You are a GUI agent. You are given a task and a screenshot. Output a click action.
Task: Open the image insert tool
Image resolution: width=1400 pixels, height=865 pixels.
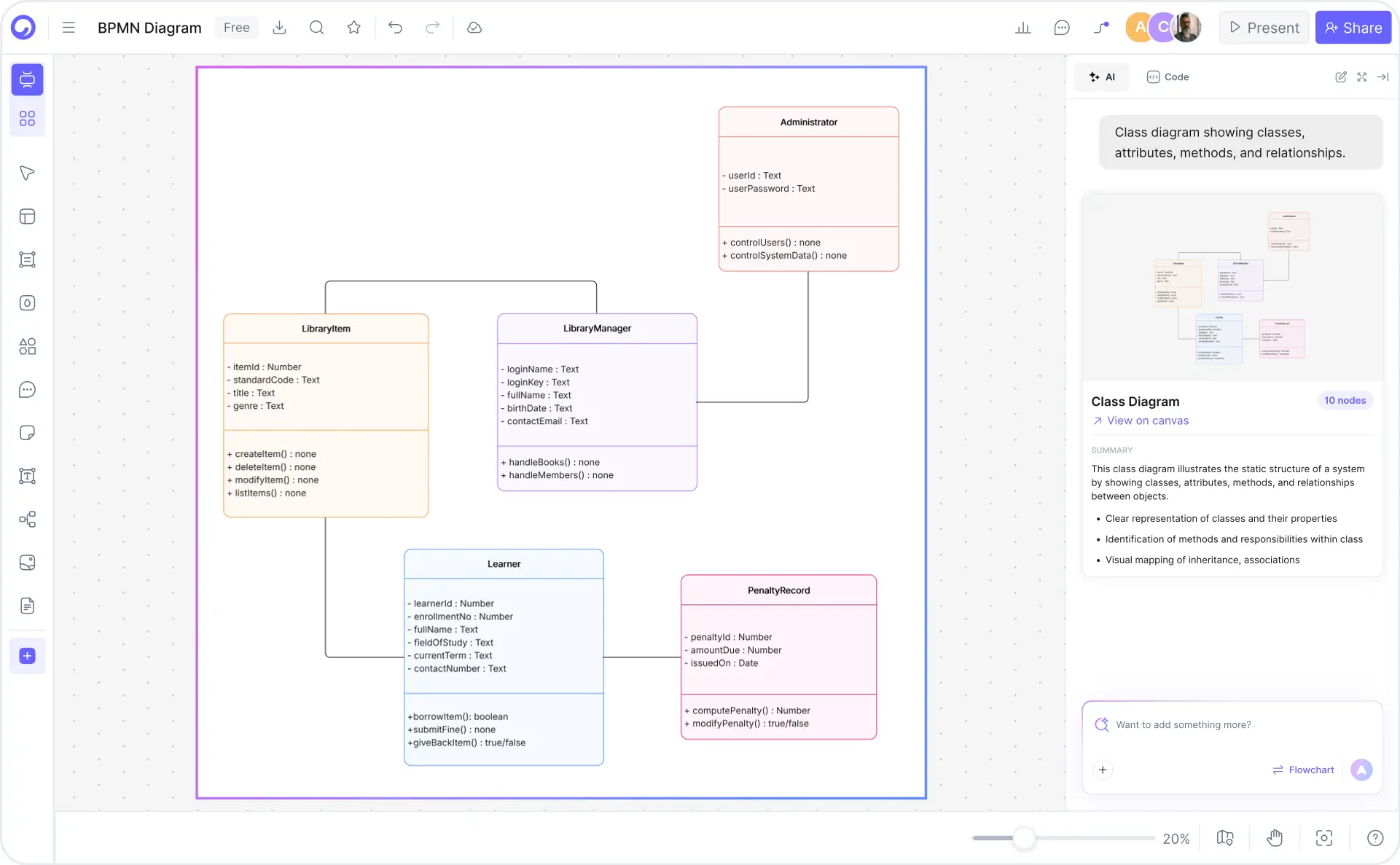(27, 563)
